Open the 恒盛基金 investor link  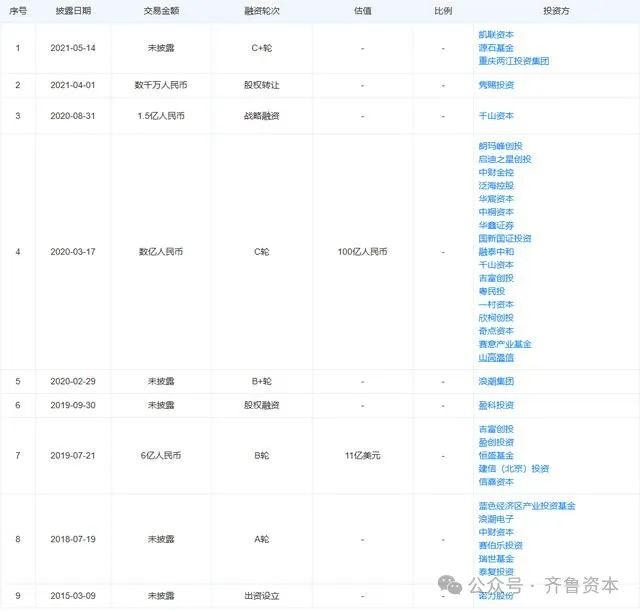(x=496, y=456)
